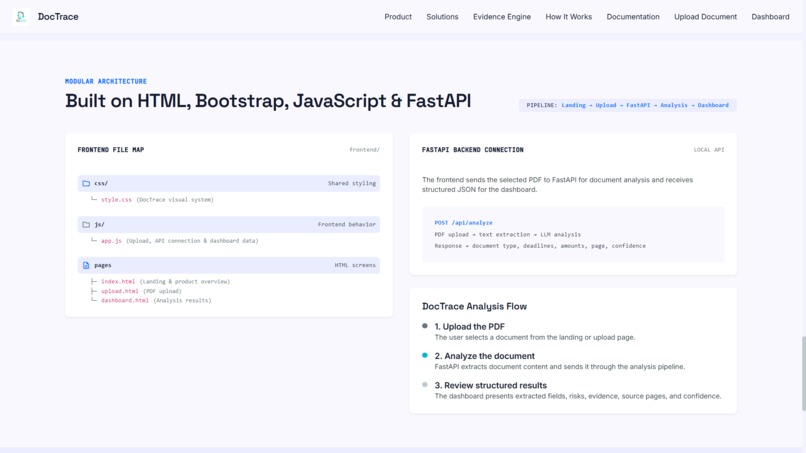This screenshot has width=806, height=453.
Task: Open the Product menu item
Action: [398, 16]
